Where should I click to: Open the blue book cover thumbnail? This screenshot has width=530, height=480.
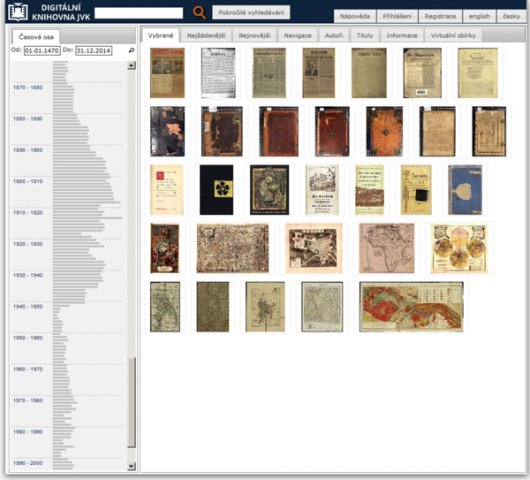tap(465, 190)
